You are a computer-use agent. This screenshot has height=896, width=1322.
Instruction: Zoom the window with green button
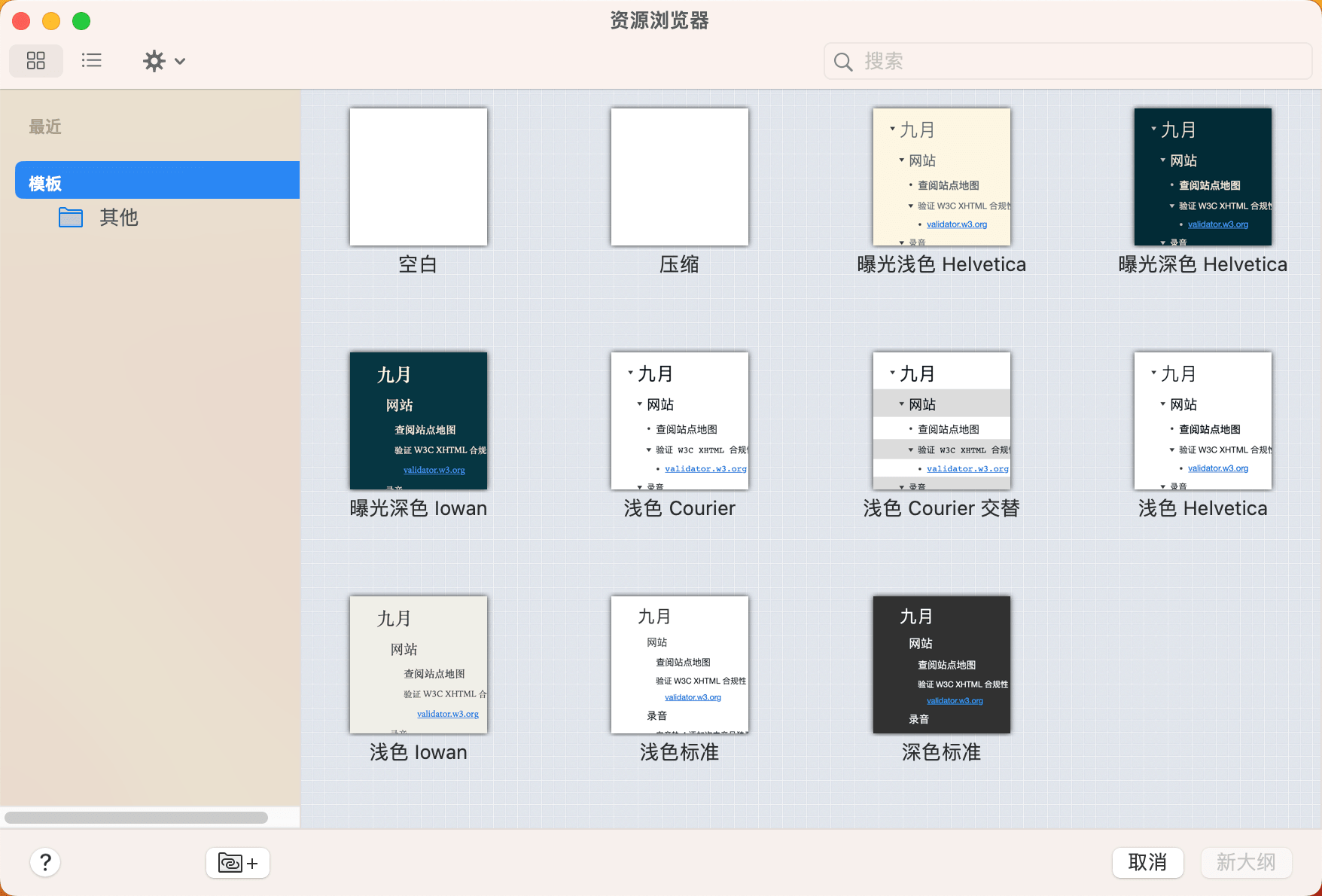tap(81, 21)
